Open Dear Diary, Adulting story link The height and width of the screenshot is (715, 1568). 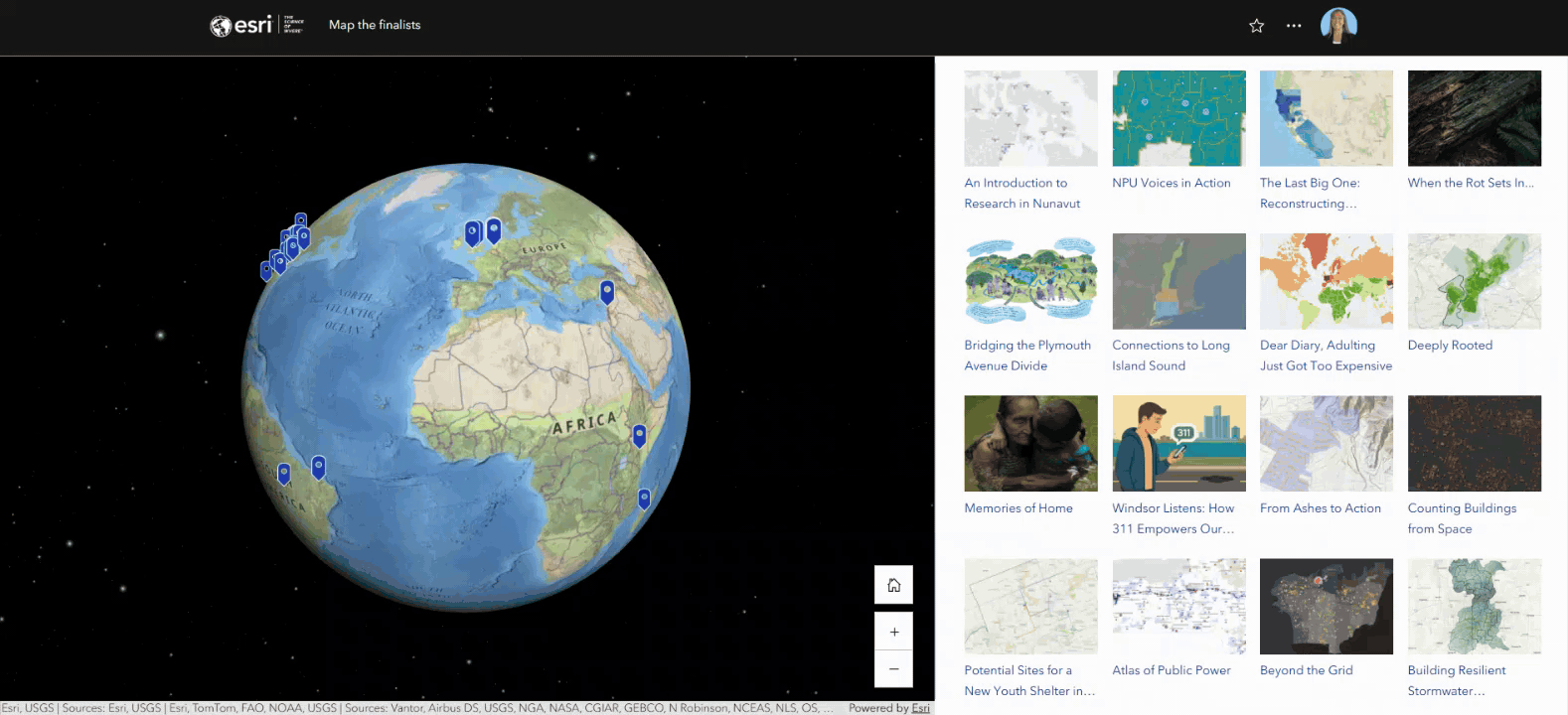[x=1326, y=356]
